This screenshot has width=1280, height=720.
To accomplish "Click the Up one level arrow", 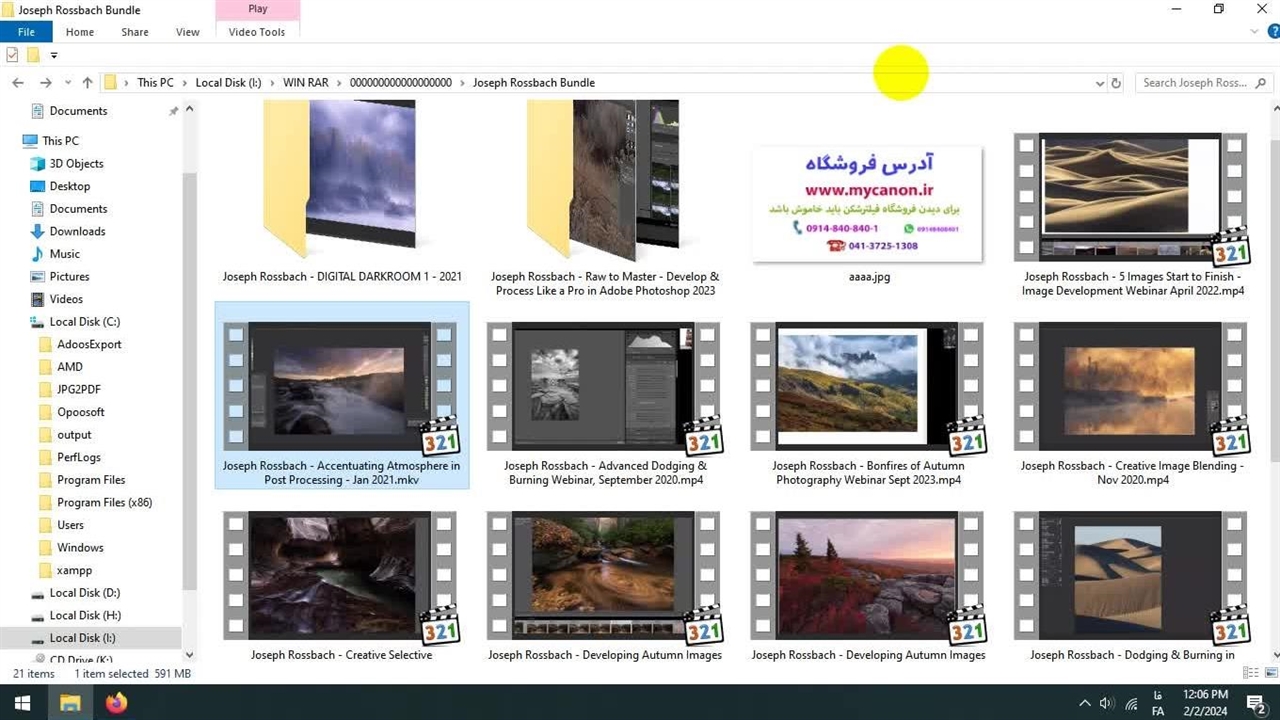I will (88, 83).
